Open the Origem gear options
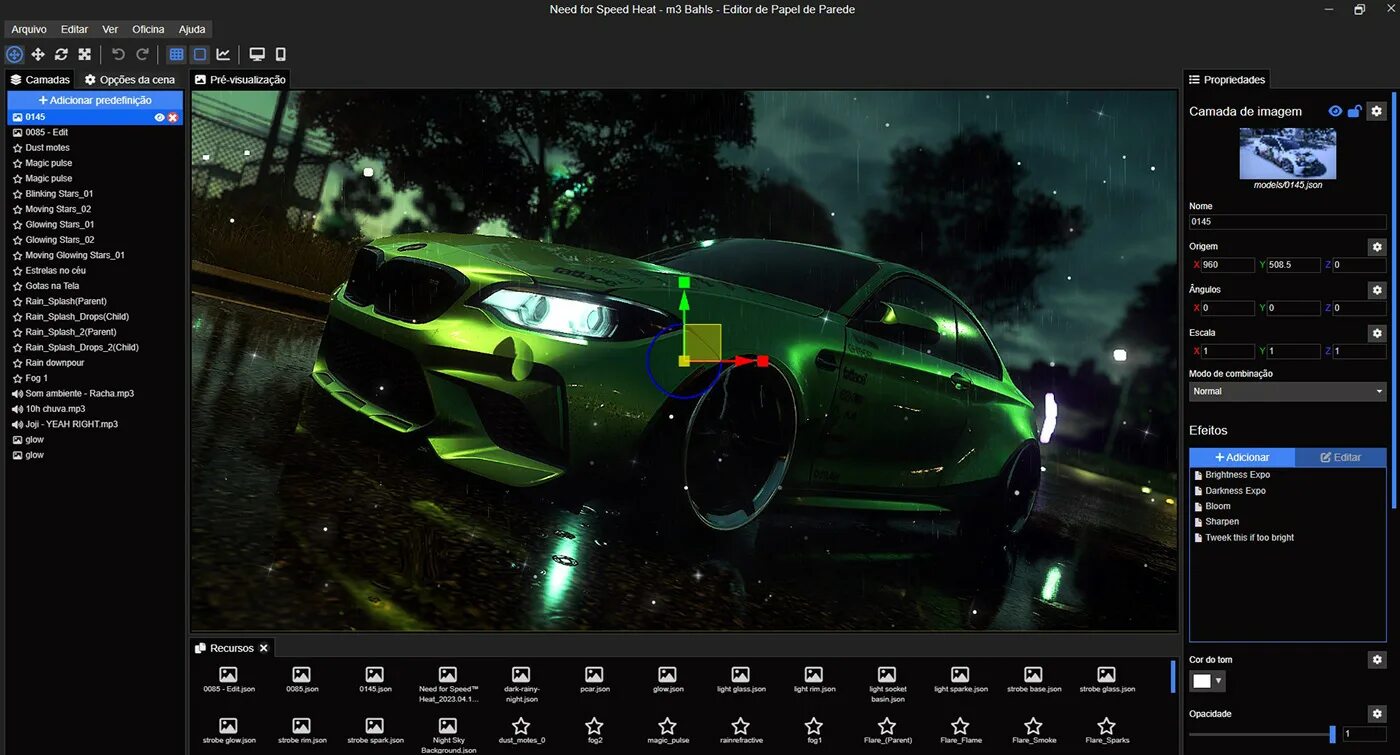The height and width of the screenshot is (755, 1400). click(1377, 247)
